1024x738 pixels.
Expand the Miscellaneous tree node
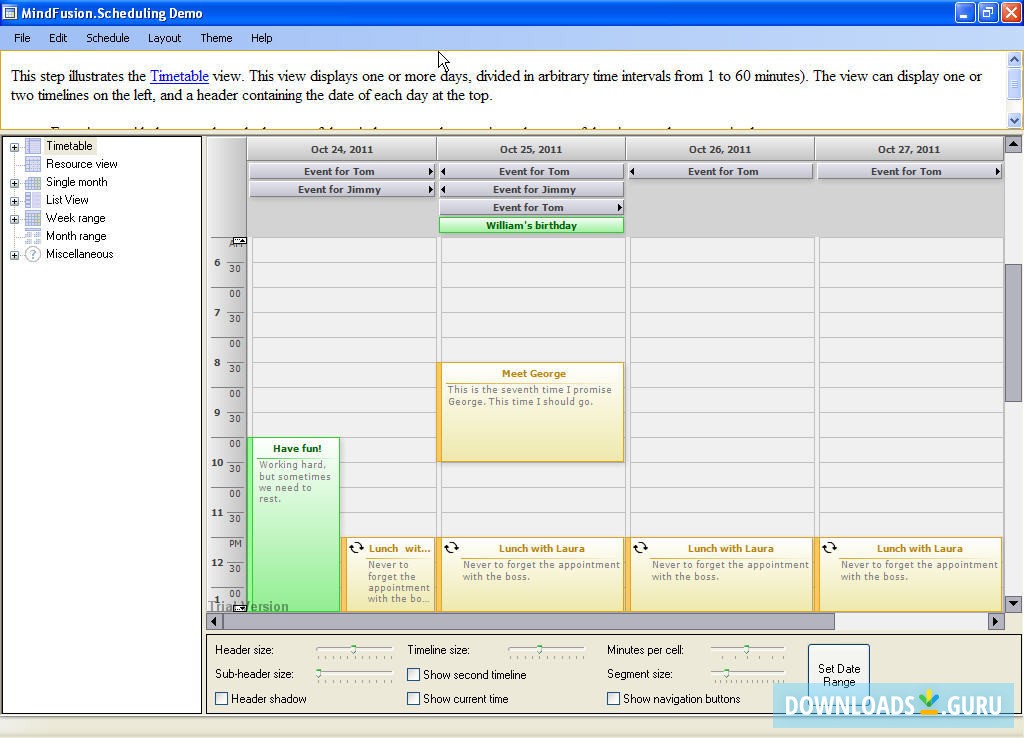[x=14, y=253]
